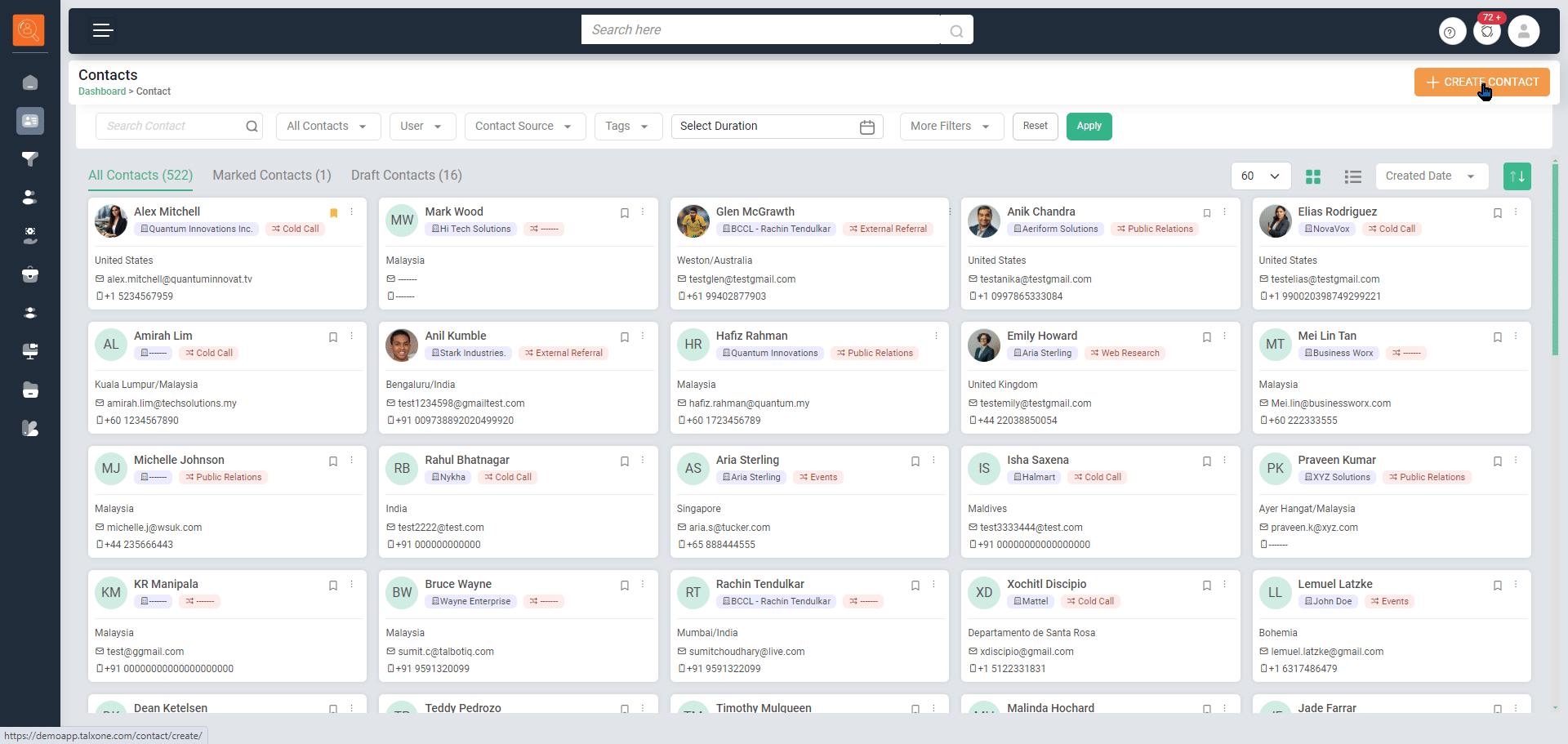Switch to grid view layout icon

[x=1313, y=176]
